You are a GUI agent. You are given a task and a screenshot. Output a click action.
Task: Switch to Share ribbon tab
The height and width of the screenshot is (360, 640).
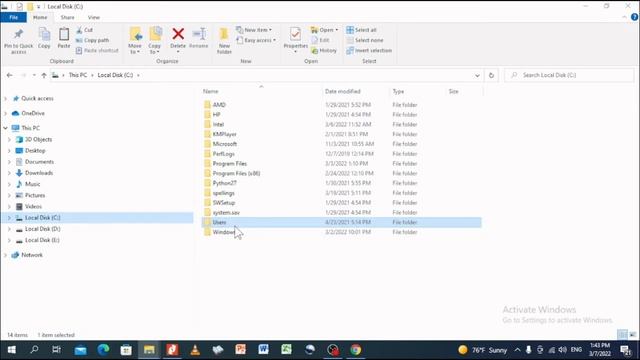[x=67, y=17]
